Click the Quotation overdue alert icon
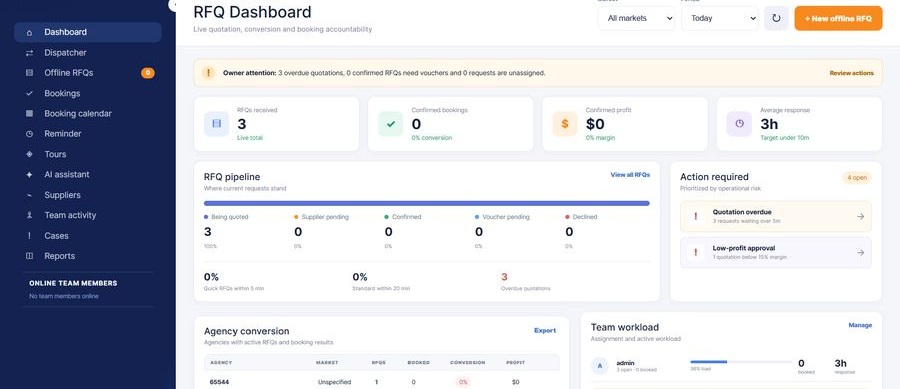900x389 pixels. coord(696,216)
